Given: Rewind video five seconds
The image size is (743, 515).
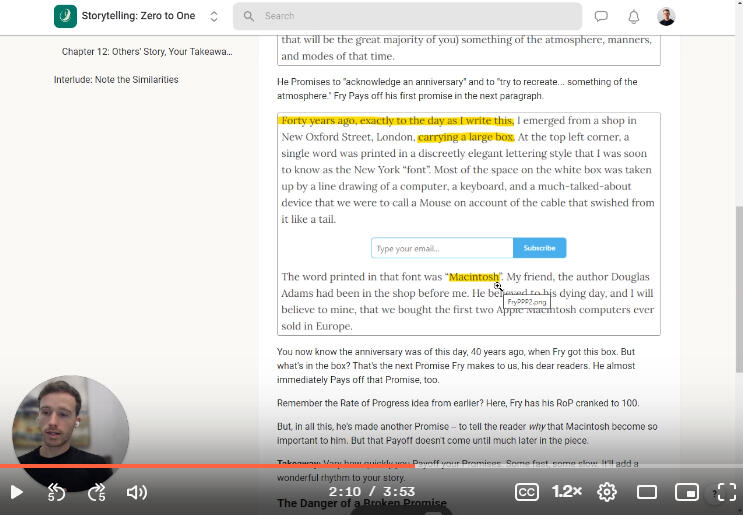Looking at the screenshot, I should tap(56, 492).
